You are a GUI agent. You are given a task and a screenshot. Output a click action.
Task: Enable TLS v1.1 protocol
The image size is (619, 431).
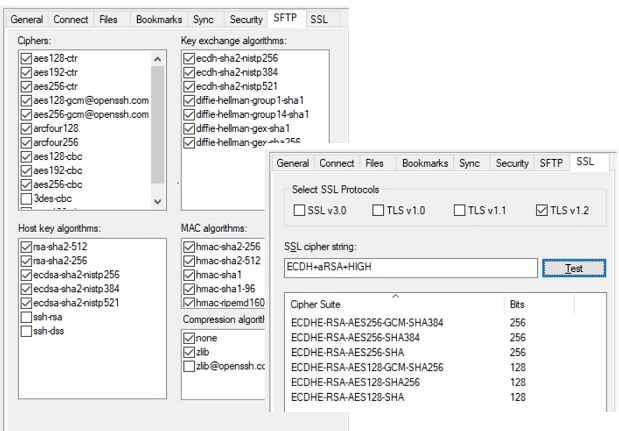[x=460, y=210]
